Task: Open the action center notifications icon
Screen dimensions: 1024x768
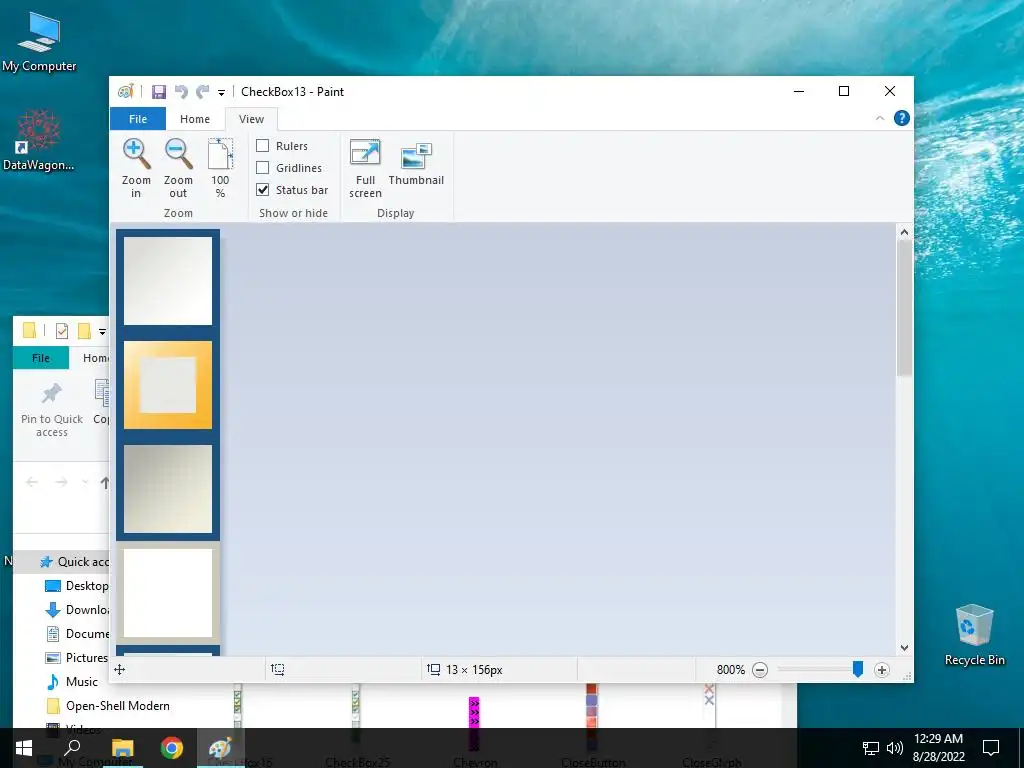Action: coord(991,748)
